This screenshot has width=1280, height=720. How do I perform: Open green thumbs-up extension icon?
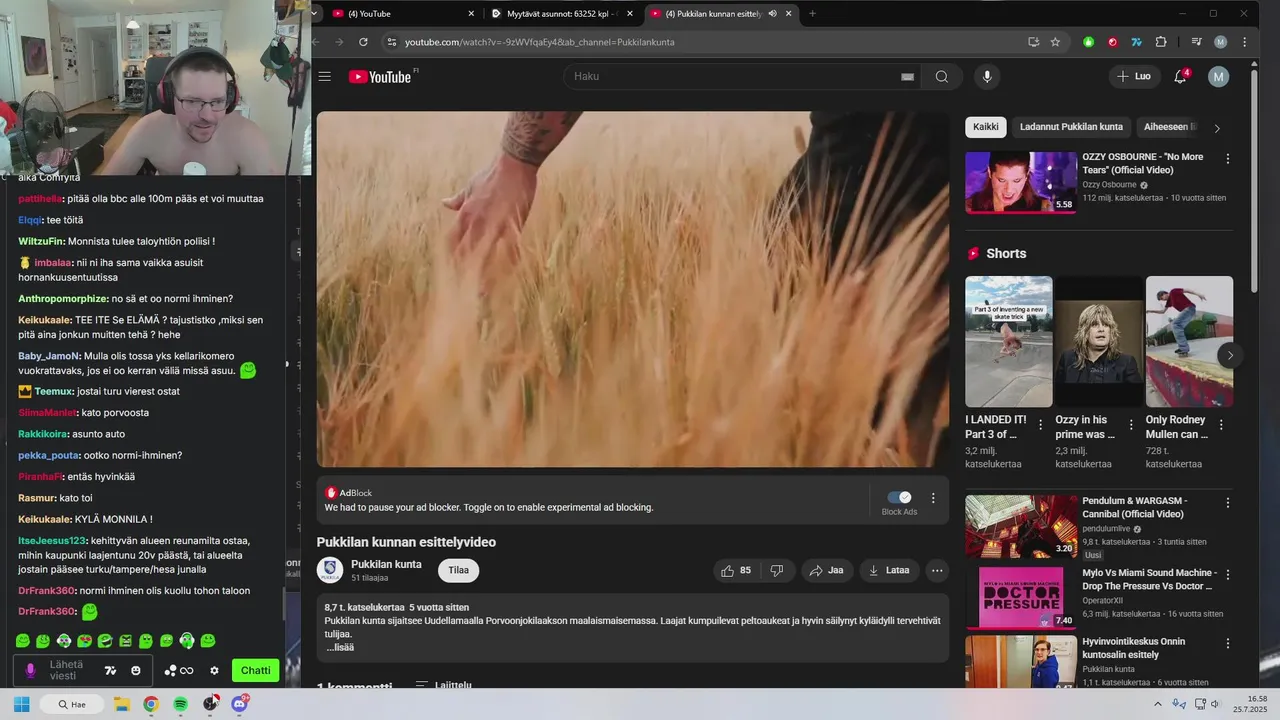click(x=1089, y=42)
